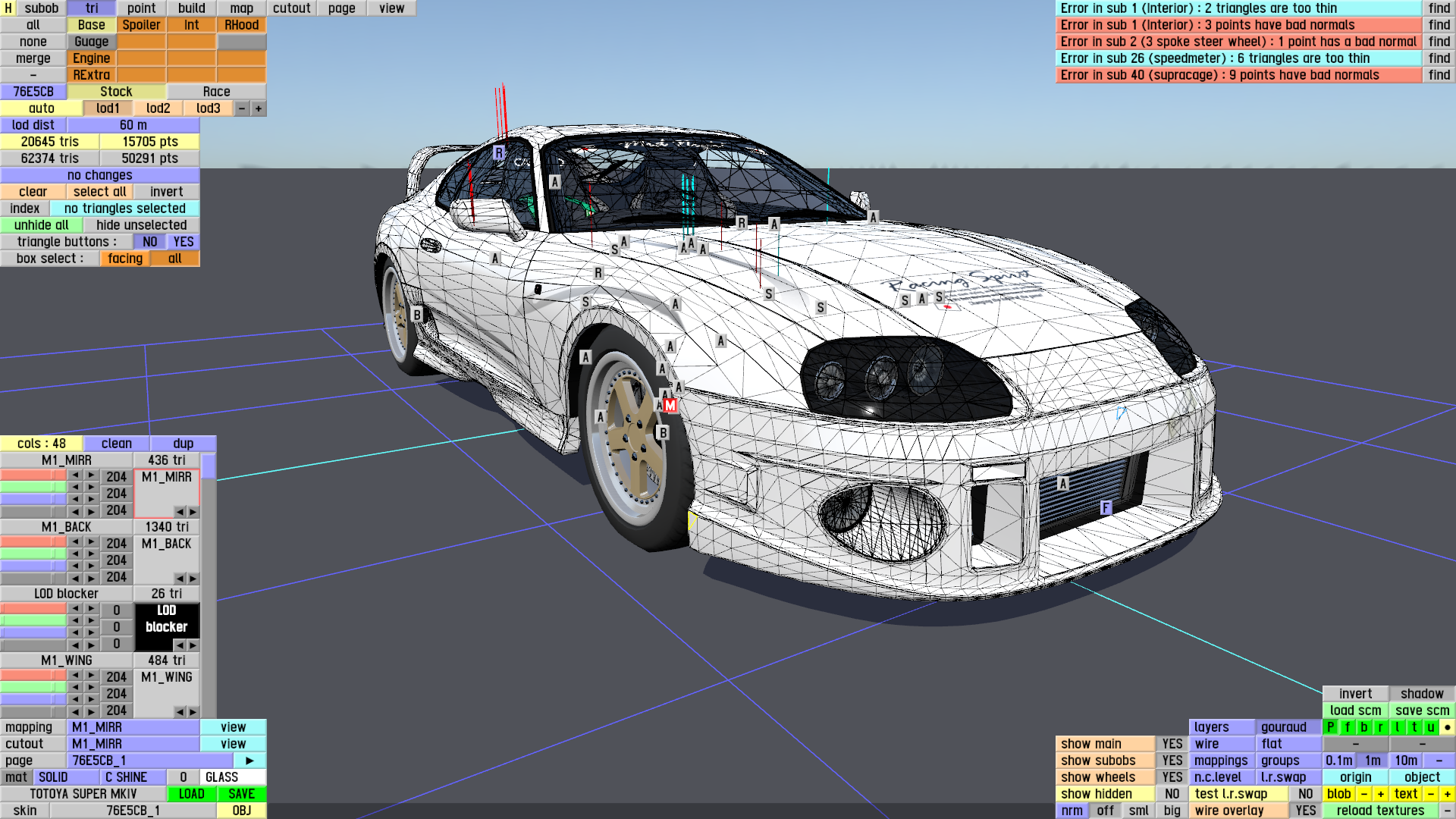Viewport: 1456px width, 819px height.
Task: Click the plus button beside lod3
Action: point(259,108)
